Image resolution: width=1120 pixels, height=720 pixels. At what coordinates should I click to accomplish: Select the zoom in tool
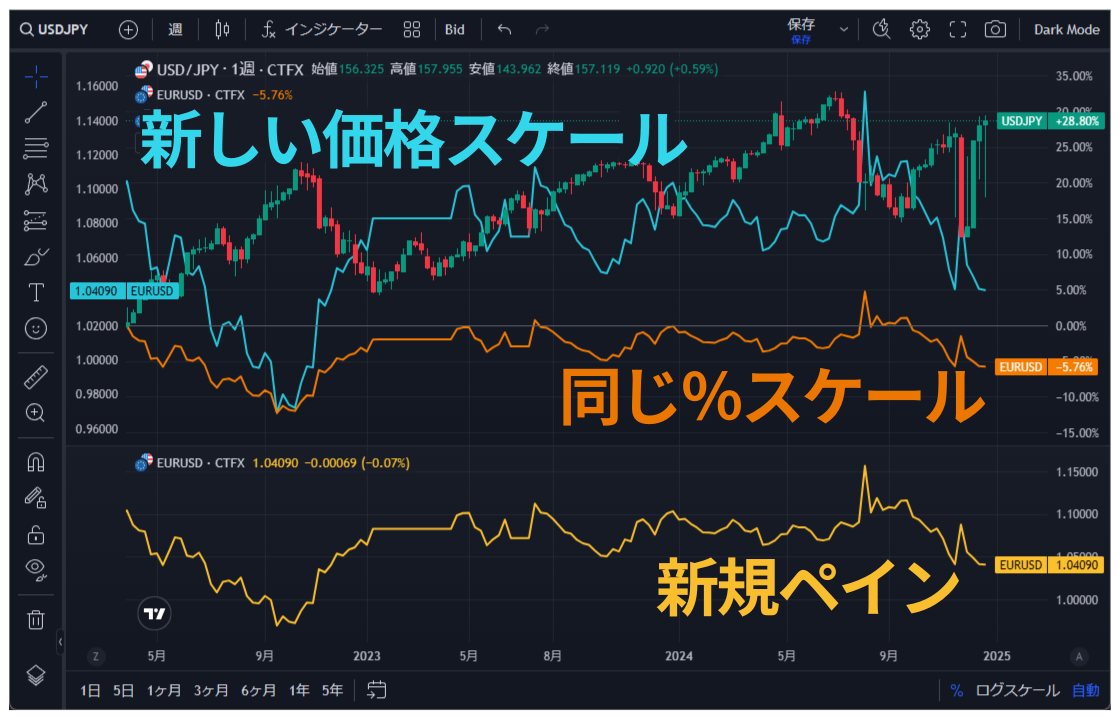(x=36, y=413)
